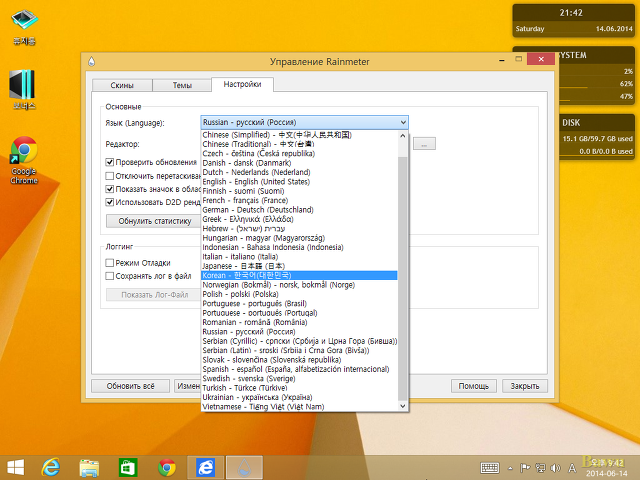Screen dimensions: 640x480
Task: Enable save log to file checkbox
Action: pos(109,276)
